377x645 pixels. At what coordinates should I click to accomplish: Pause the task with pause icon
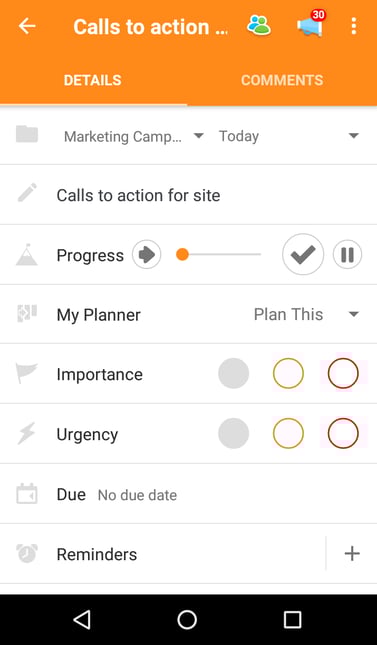tap(347, 255)
